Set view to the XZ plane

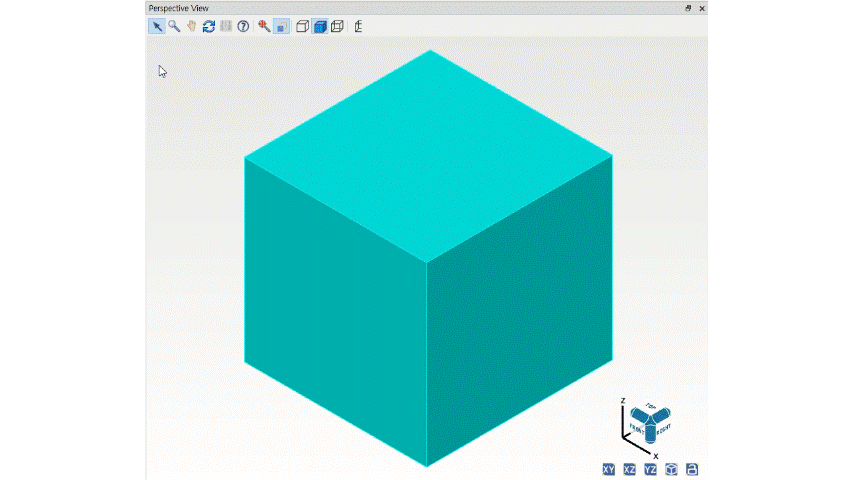coord(629,469)
